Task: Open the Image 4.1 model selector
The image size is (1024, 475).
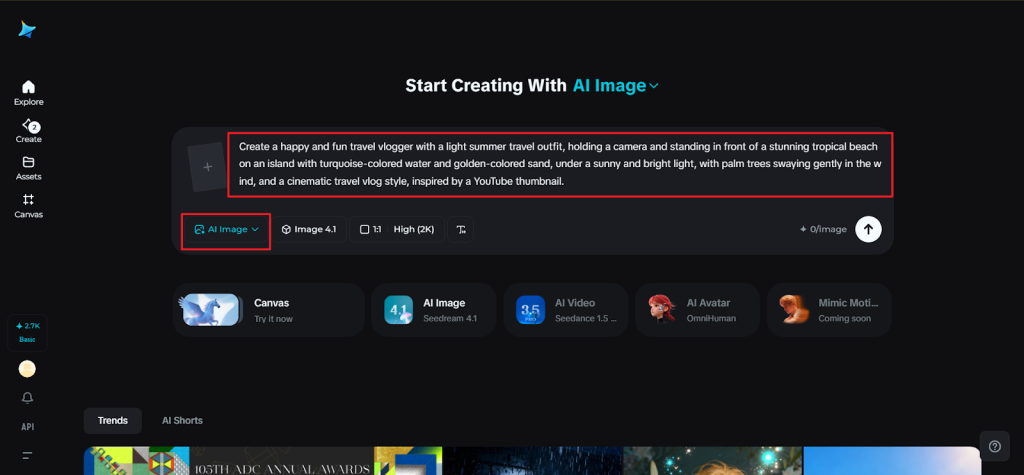Action: click(x=308, y=230)
